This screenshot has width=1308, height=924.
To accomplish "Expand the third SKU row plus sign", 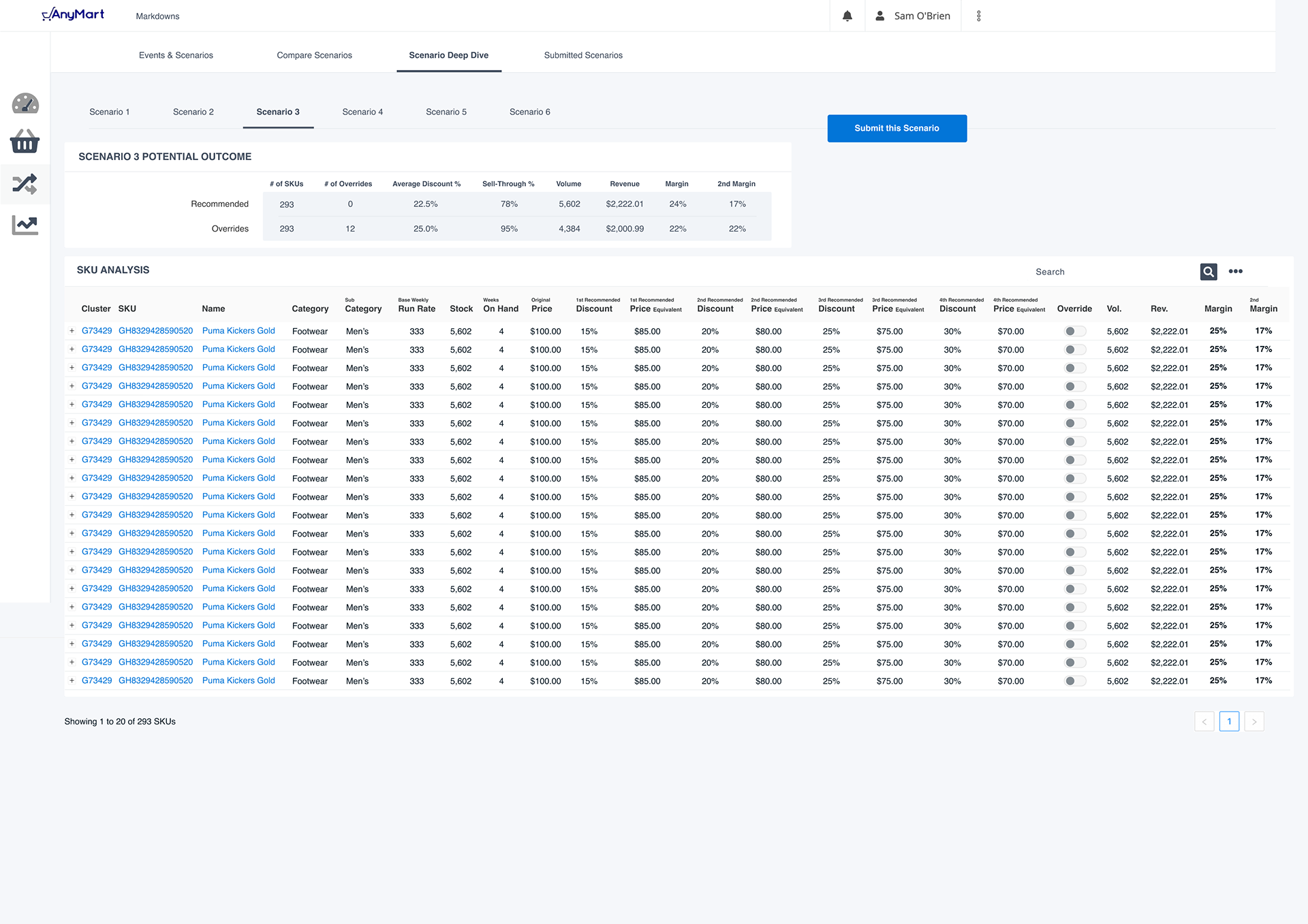I will click(x=72, y=368).
